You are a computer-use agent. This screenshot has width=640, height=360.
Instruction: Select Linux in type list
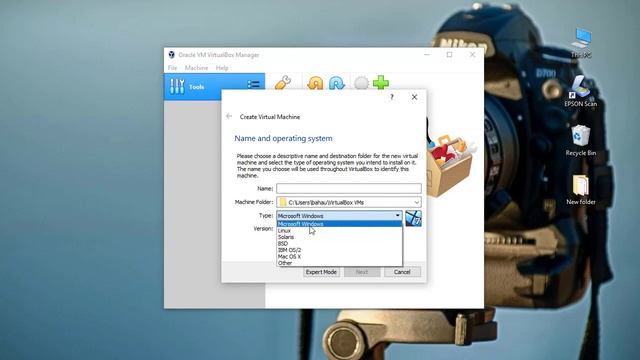(x=339, y=230)
